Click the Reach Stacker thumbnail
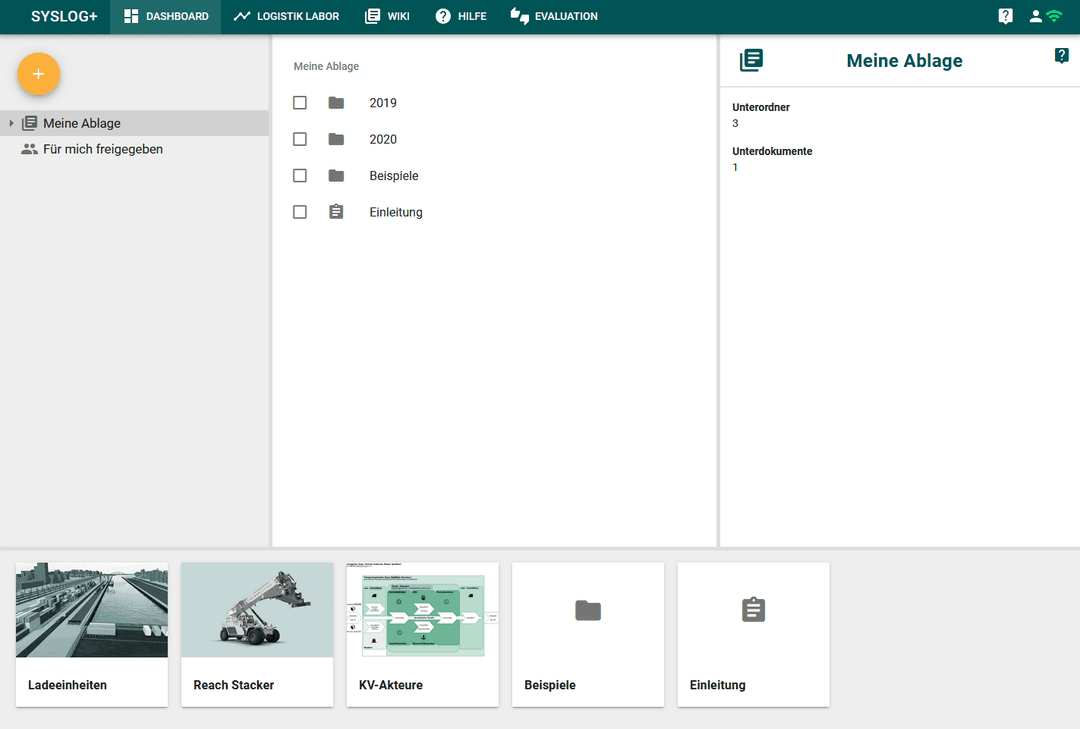The height and width of the screenshot is (729, 1080). coord(257,610)
